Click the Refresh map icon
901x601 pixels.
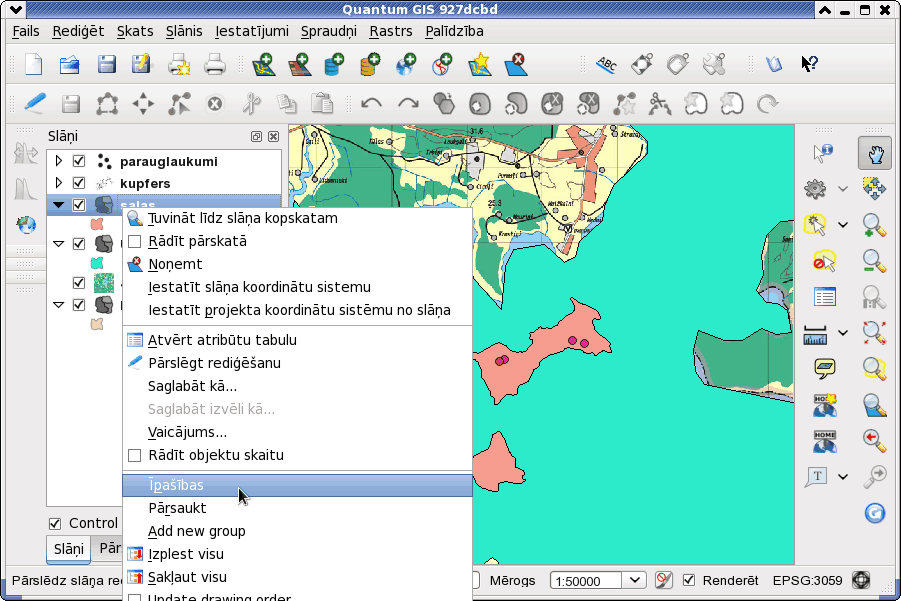point(875,513)
